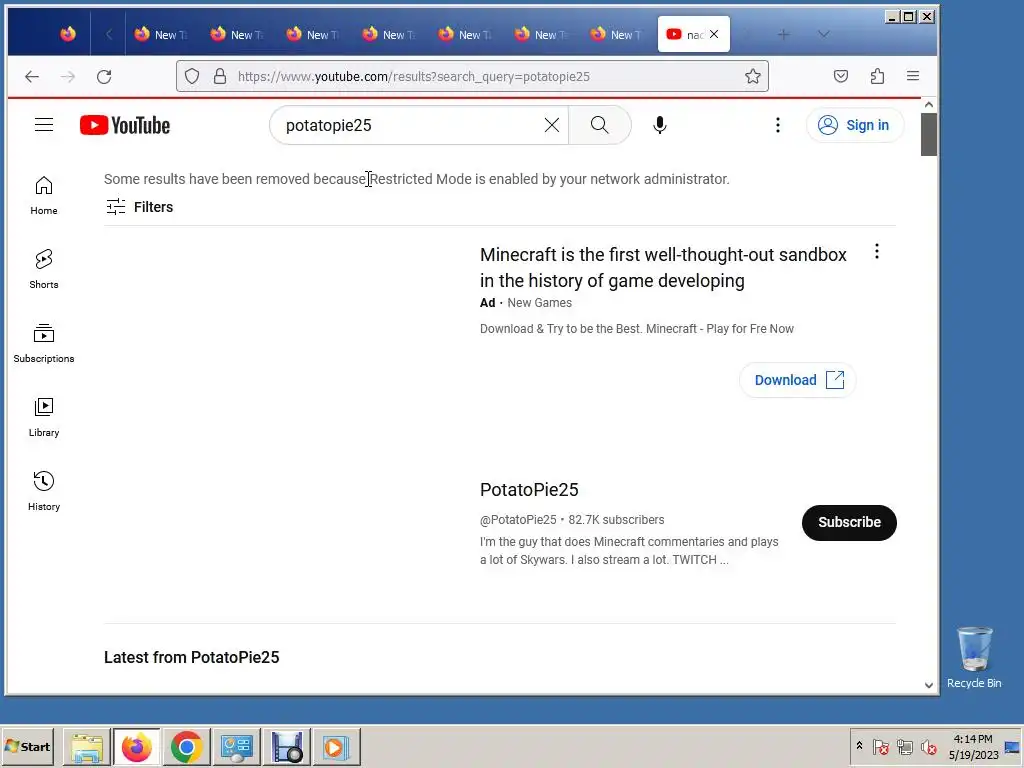
Task: List all tabs dropdown chevron
Action: 824,35
